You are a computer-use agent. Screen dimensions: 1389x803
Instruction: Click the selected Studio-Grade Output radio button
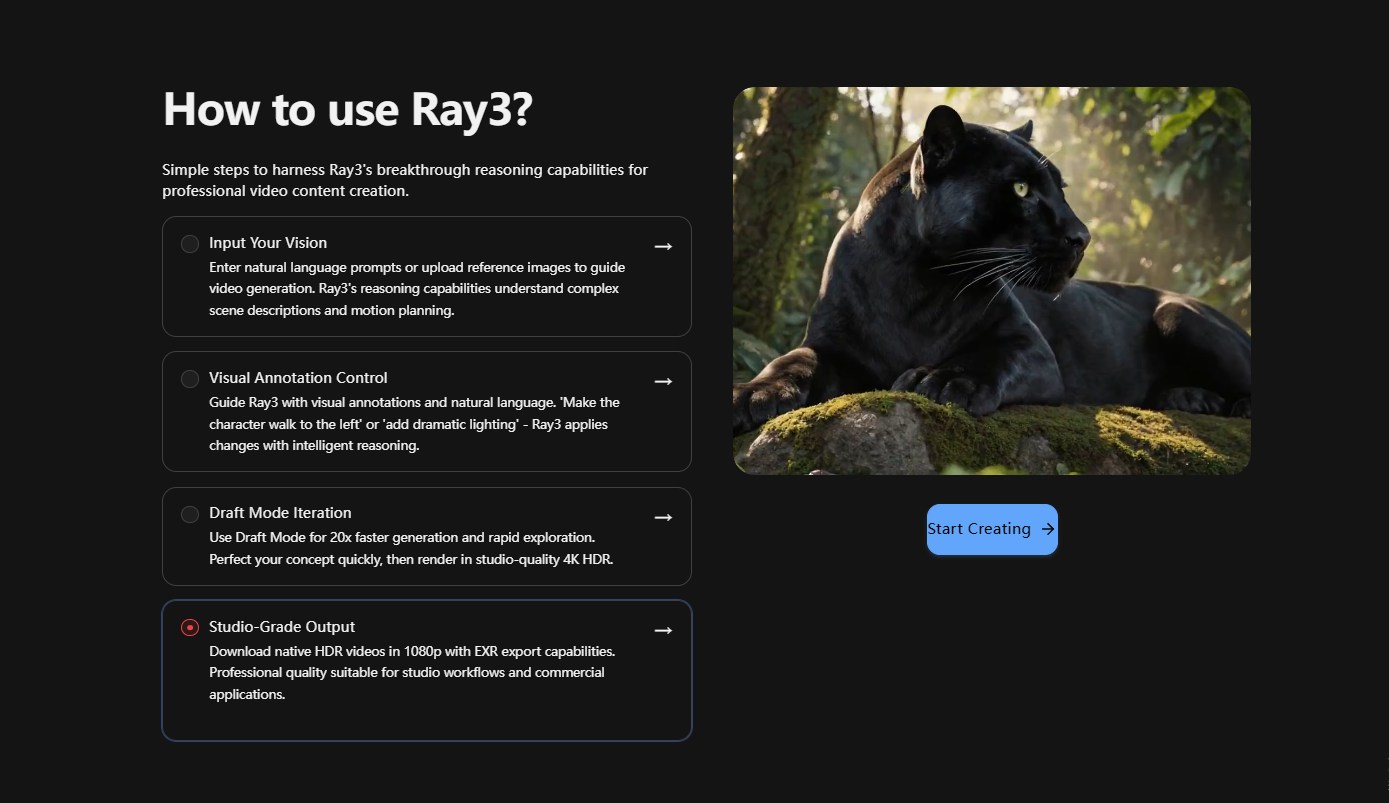[x=190, y=628]
